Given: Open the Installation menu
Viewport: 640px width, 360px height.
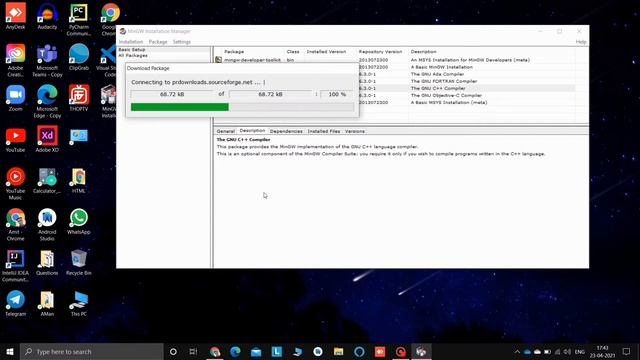Looking at the screenshot, I should coord(131,42).
